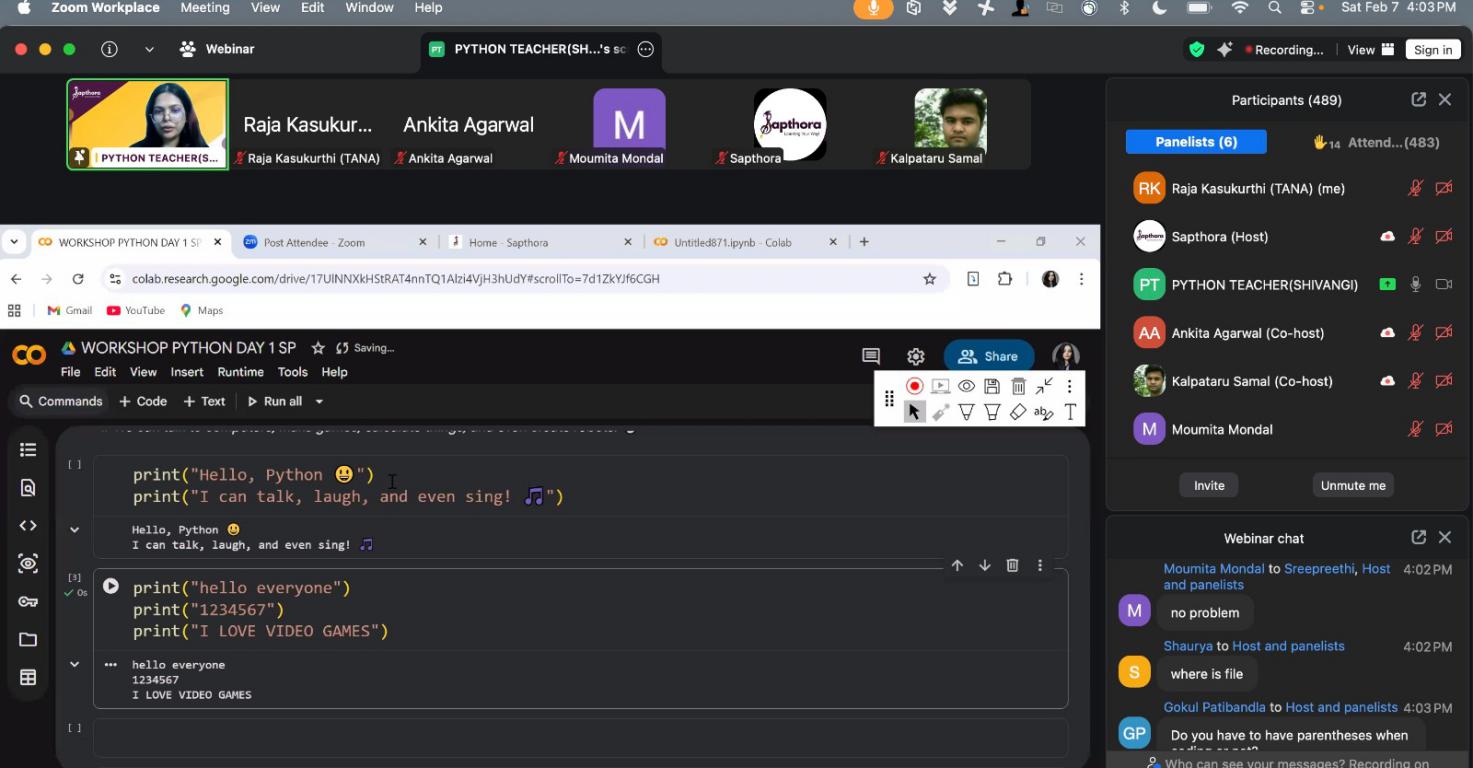Open the Runtime menu in Colab
This screenshot has height=768, width=1473.
[240, 372]
